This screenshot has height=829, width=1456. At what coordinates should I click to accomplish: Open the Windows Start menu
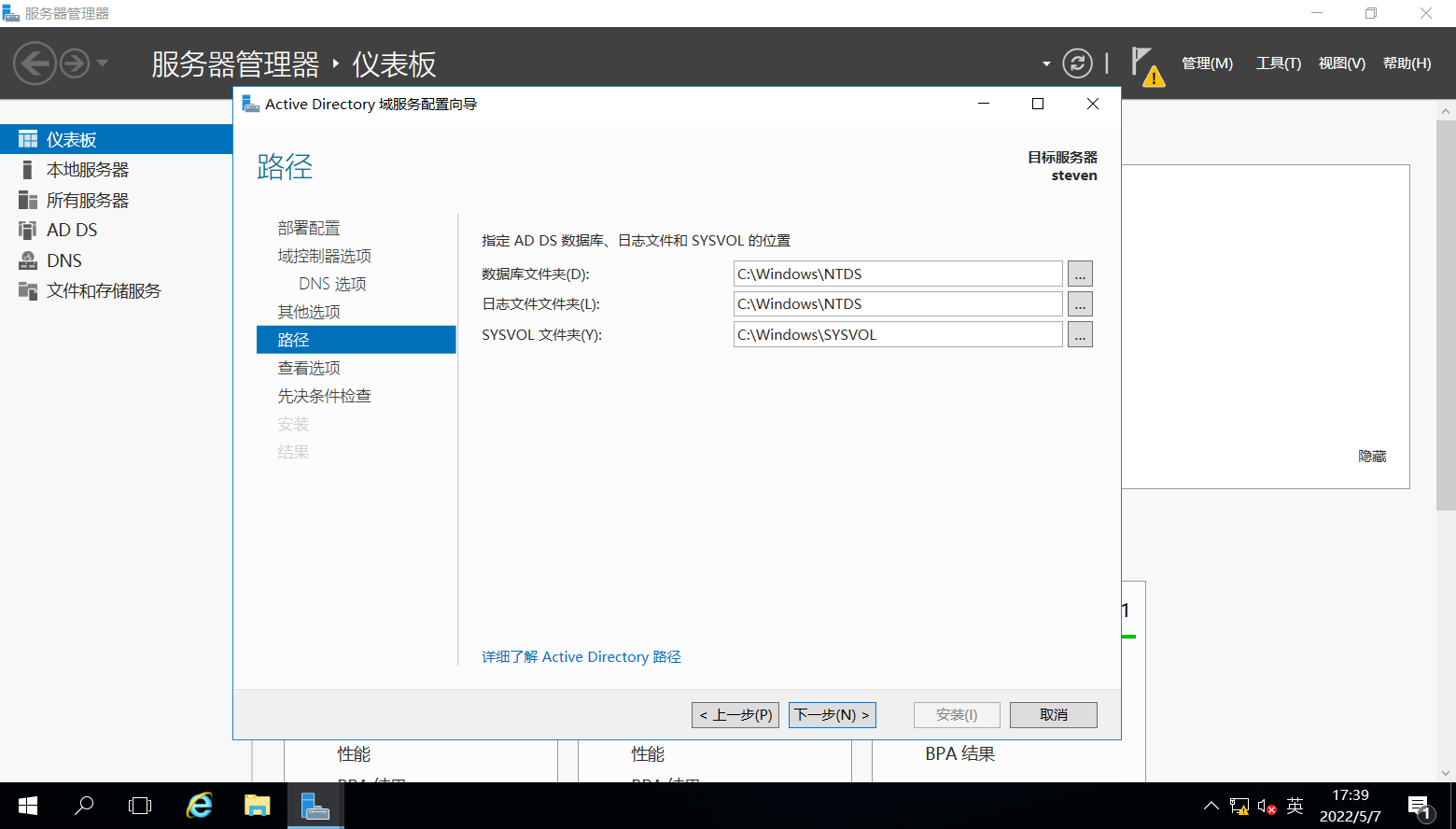pos(28,806)
